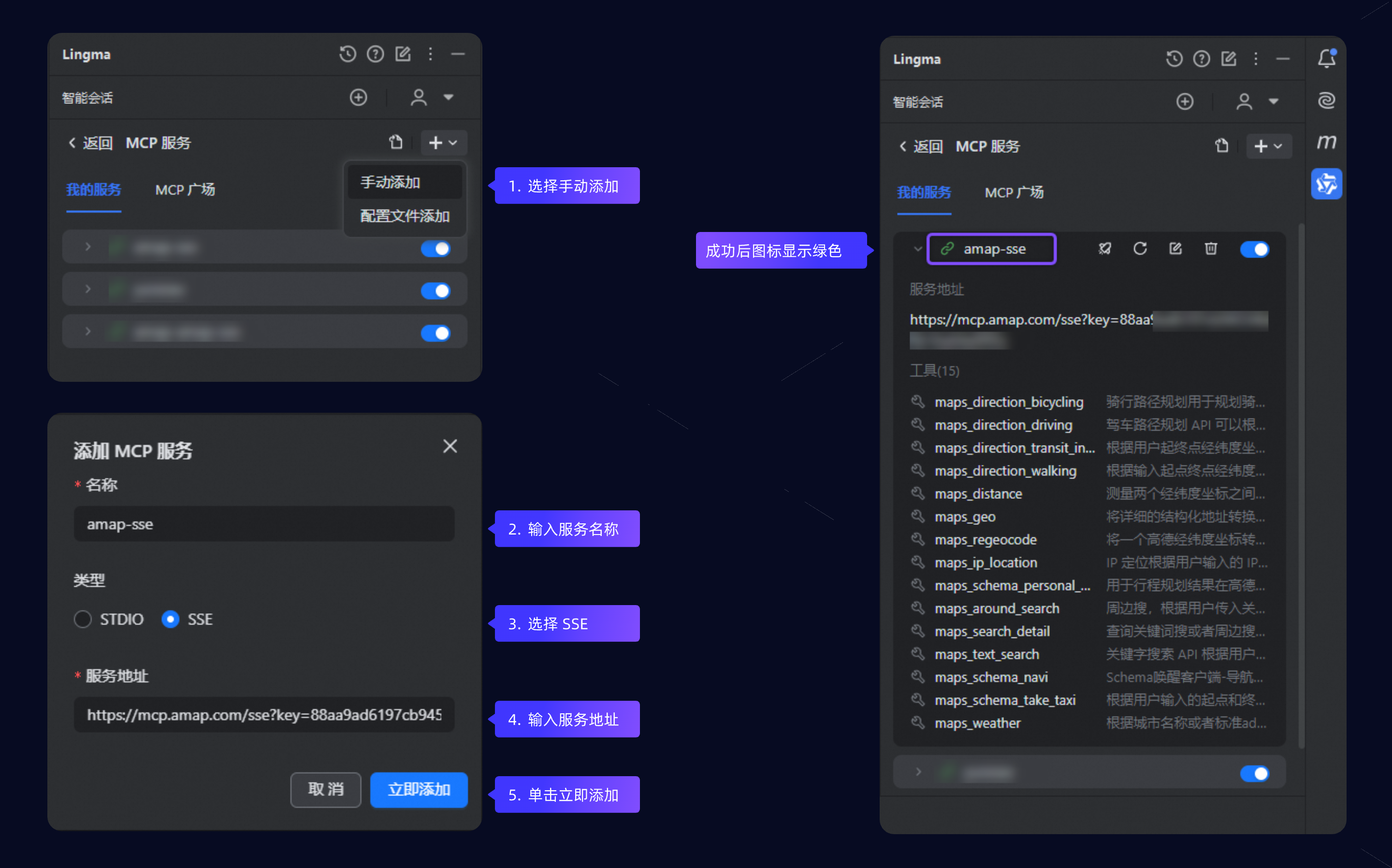1392x868 pixels.
Task: Open chat history in left Lingma panel
Action: coord(348,54)
